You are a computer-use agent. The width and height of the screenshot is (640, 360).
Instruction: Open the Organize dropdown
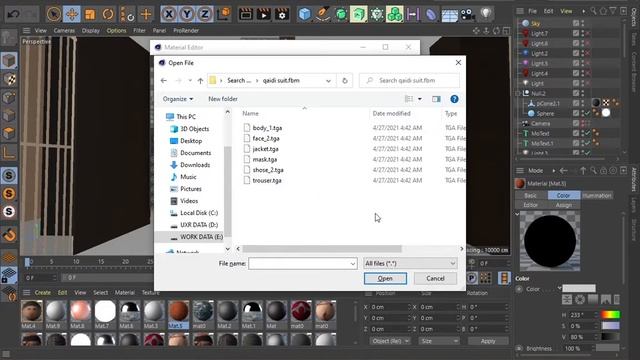point(178,99)
